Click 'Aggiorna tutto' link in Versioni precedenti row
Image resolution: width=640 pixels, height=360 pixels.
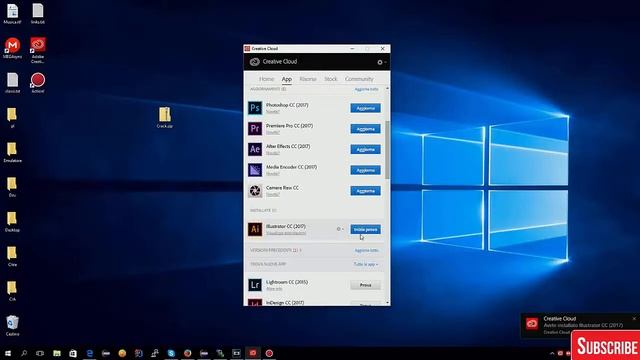(x=366, y=250)
